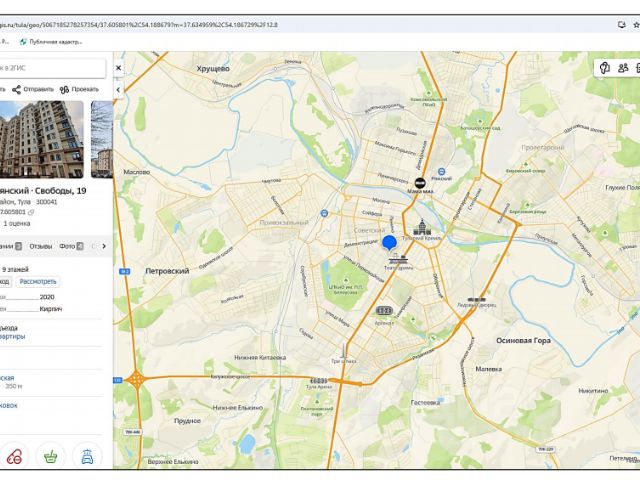This screenshot has height=480, width=640.
Task: Click the Театр драмы landmark icon
Action: [398, 259]
